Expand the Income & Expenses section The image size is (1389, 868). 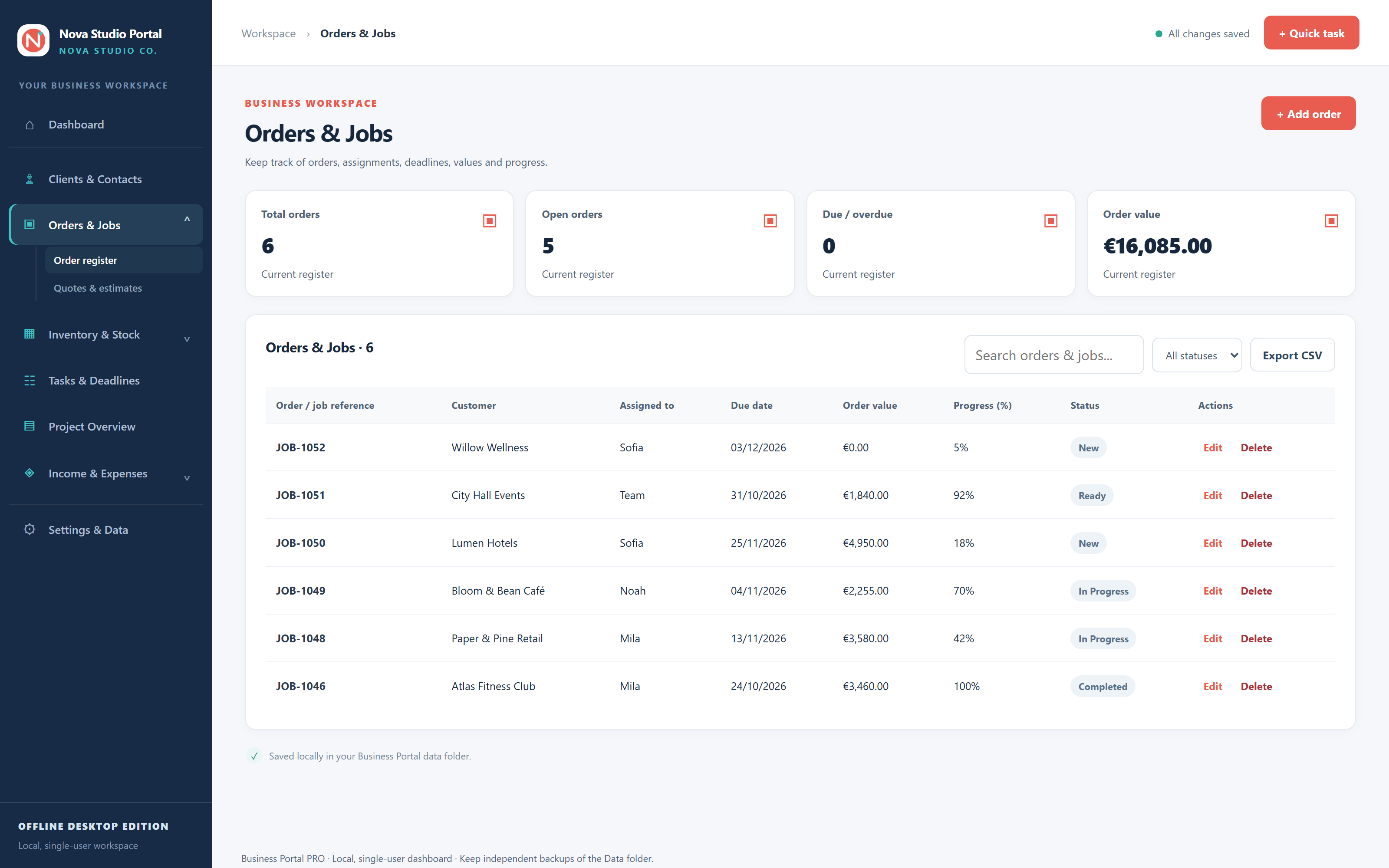[x=187, y=478]
